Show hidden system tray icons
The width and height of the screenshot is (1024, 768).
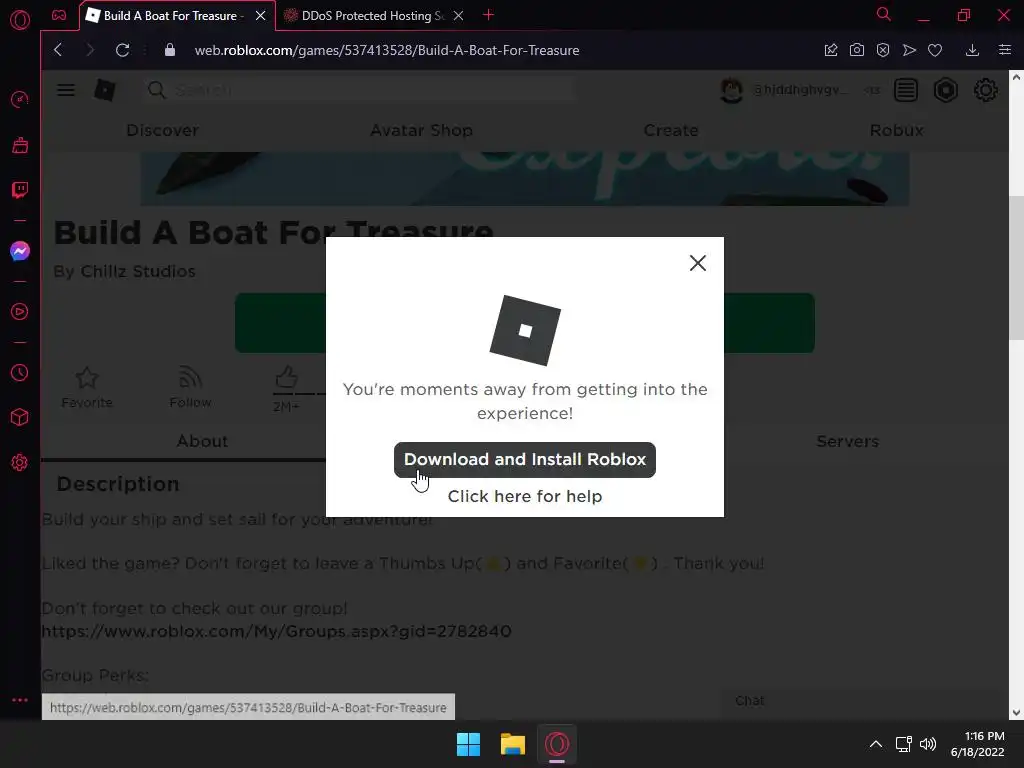point(876,744)
